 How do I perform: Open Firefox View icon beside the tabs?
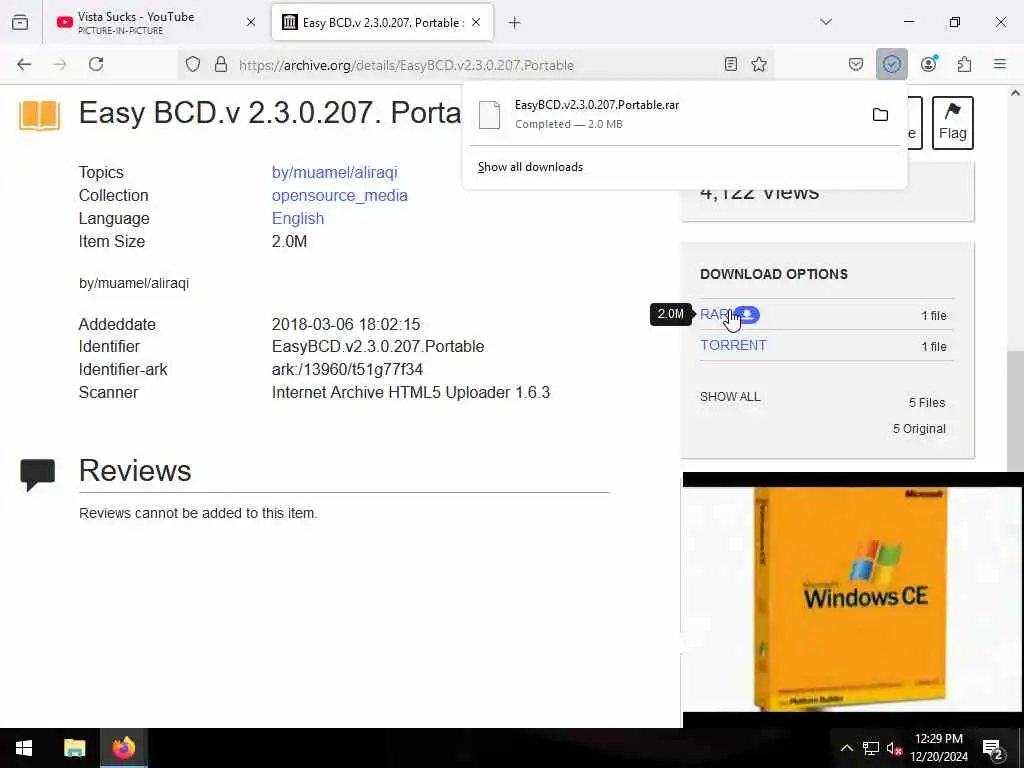pos(20,22)
